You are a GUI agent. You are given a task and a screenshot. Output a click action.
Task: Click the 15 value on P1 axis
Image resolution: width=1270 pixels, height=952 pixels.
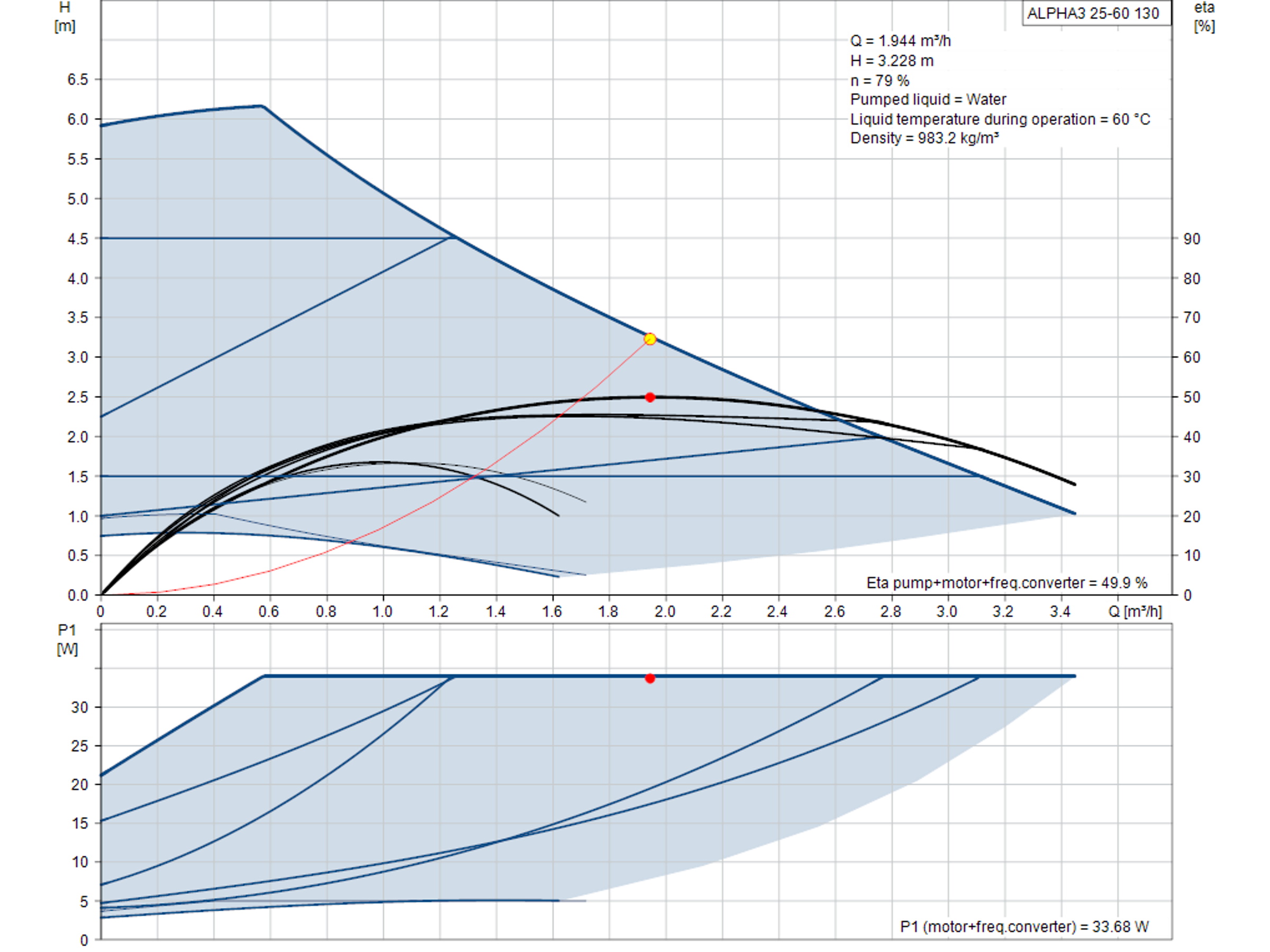[x=80, y=823]
